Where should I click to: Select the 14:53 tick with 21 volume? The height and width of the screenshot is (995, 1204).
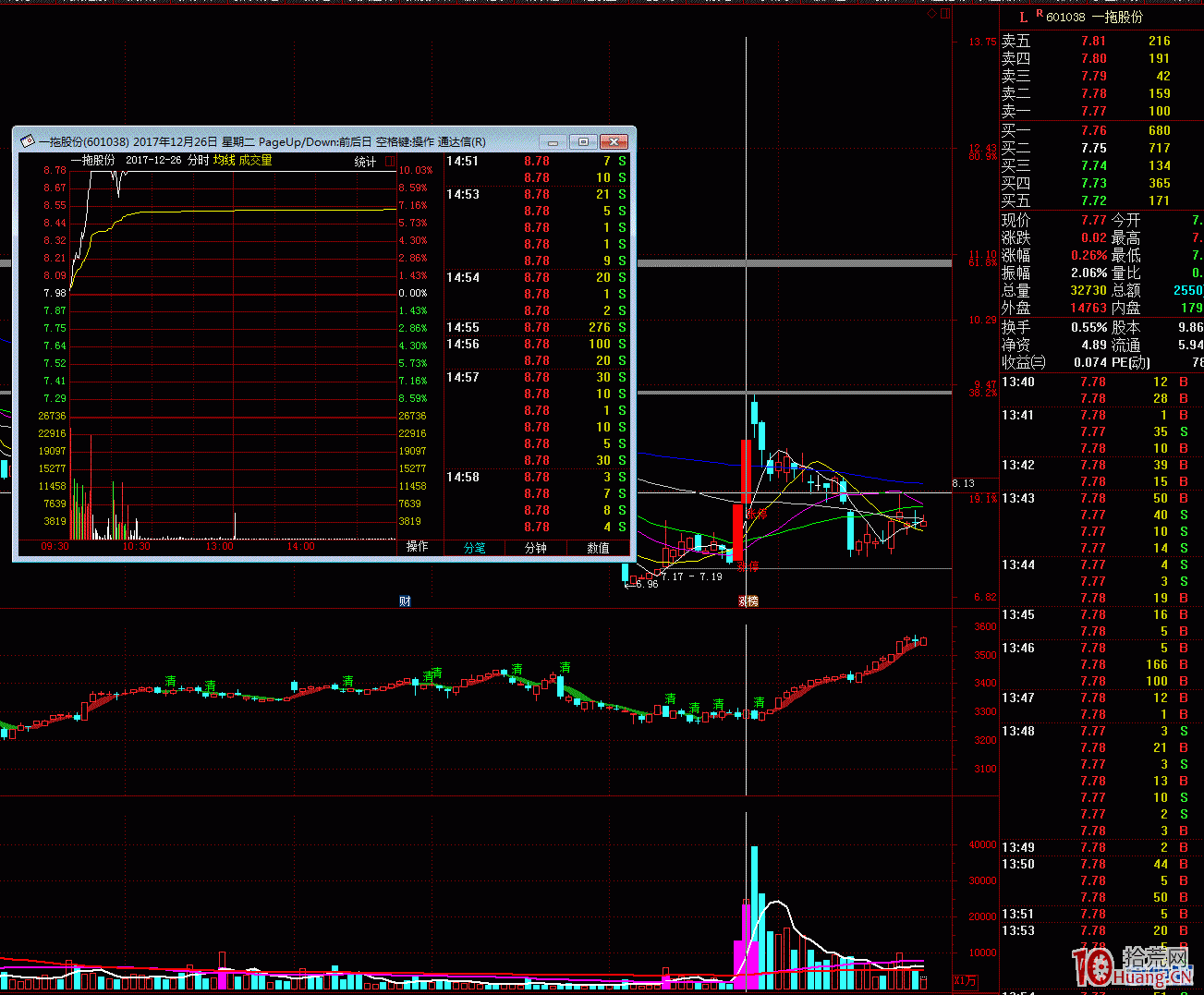(537, 194)
